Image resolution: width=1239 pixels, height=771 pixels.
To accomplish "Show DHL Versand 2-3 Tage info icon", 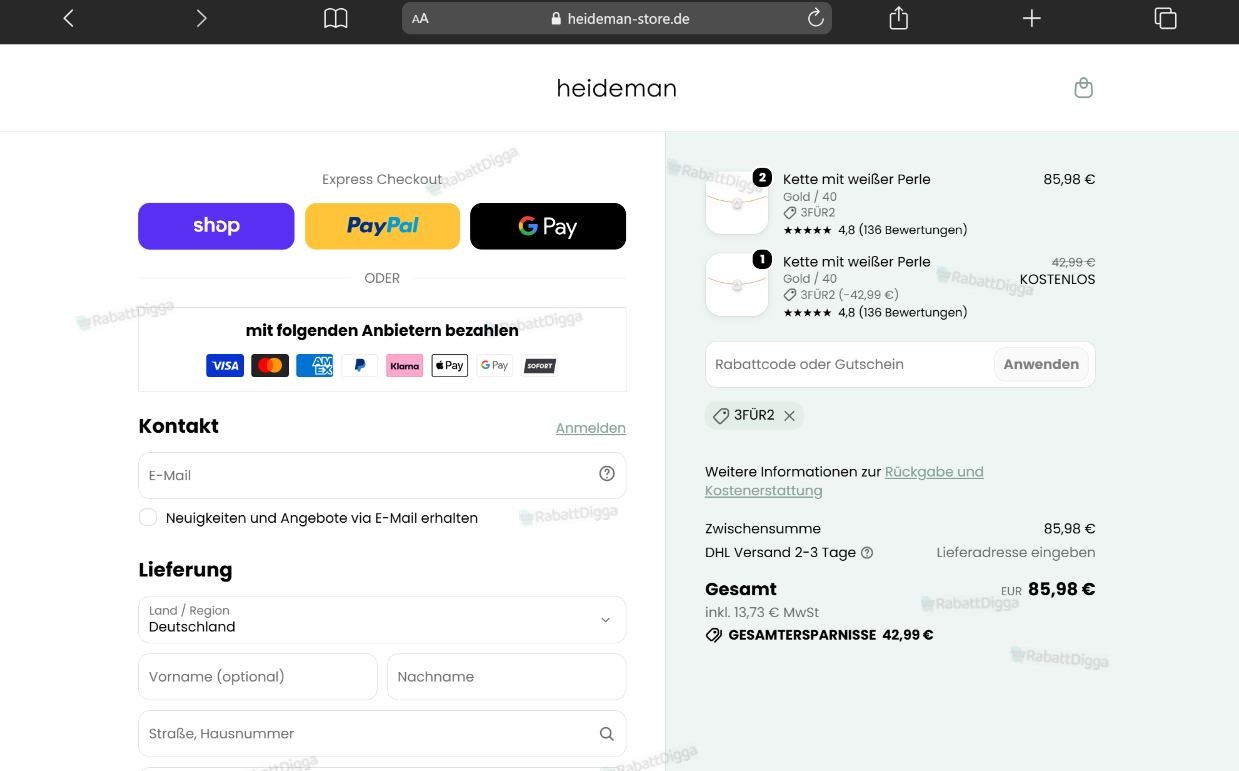I will [867, 552].
